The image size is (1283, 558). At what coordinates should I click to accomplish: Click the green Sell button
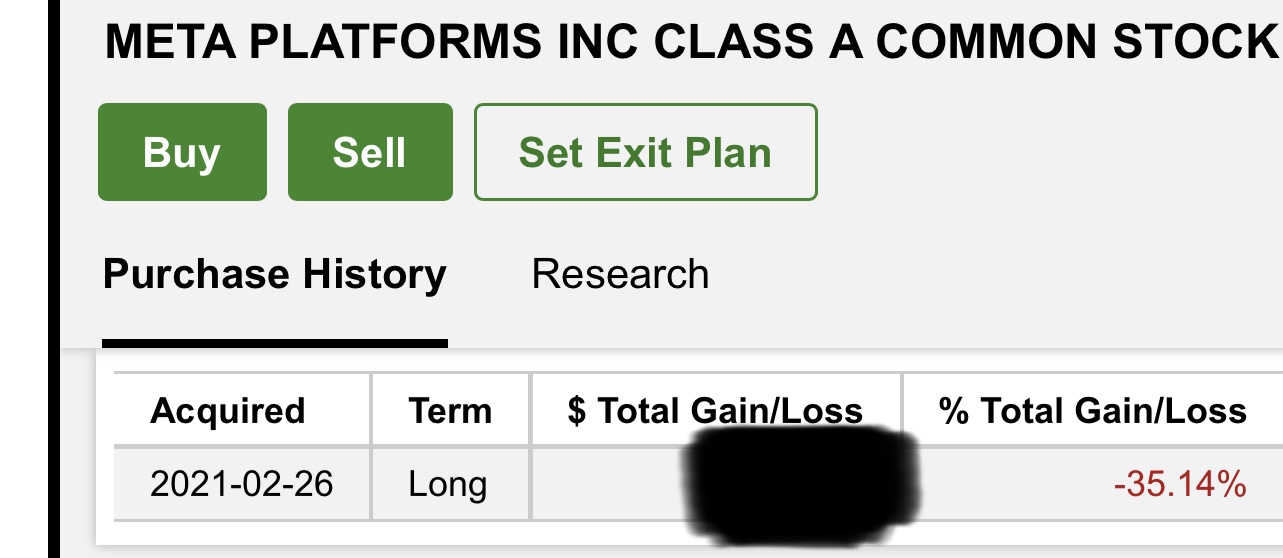pos(370,152)
